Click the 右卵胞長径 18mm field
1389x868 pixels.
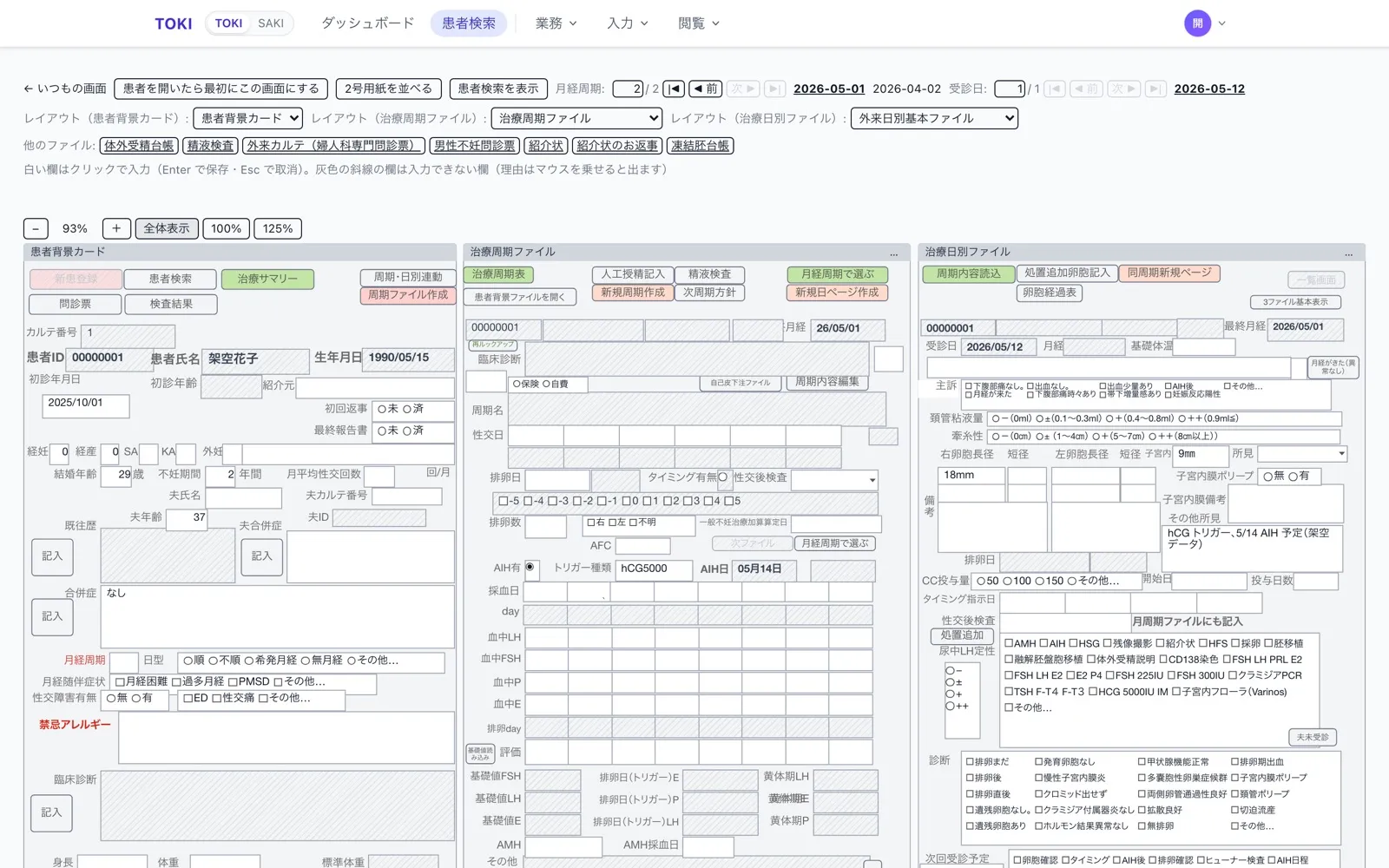tap(971, 475)
